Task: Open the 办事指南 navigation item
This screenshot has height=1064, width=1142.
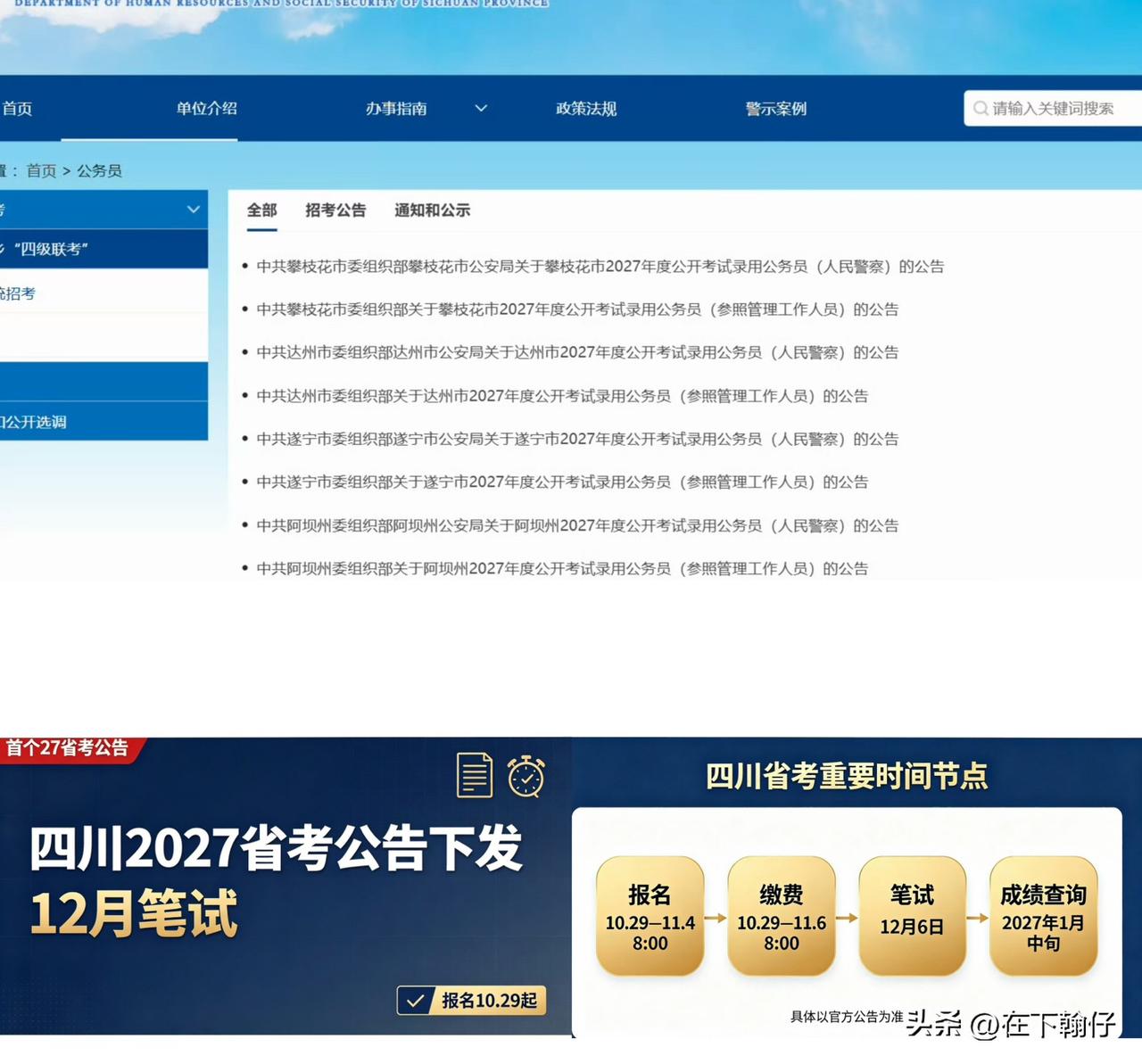Action: (396, 109)
